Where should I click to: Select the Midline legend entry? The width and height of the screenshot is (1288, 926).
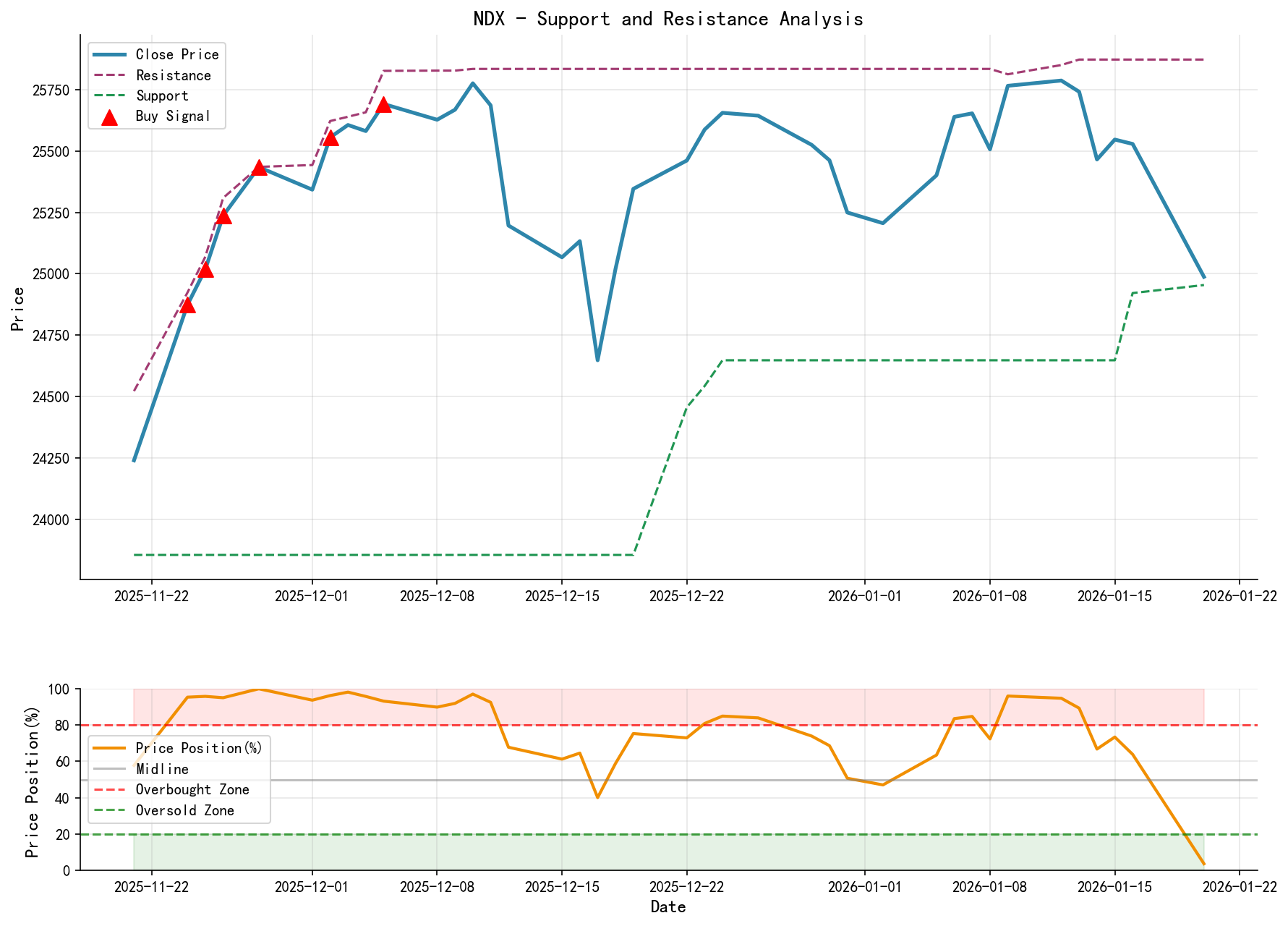click(x=162, y=769)
